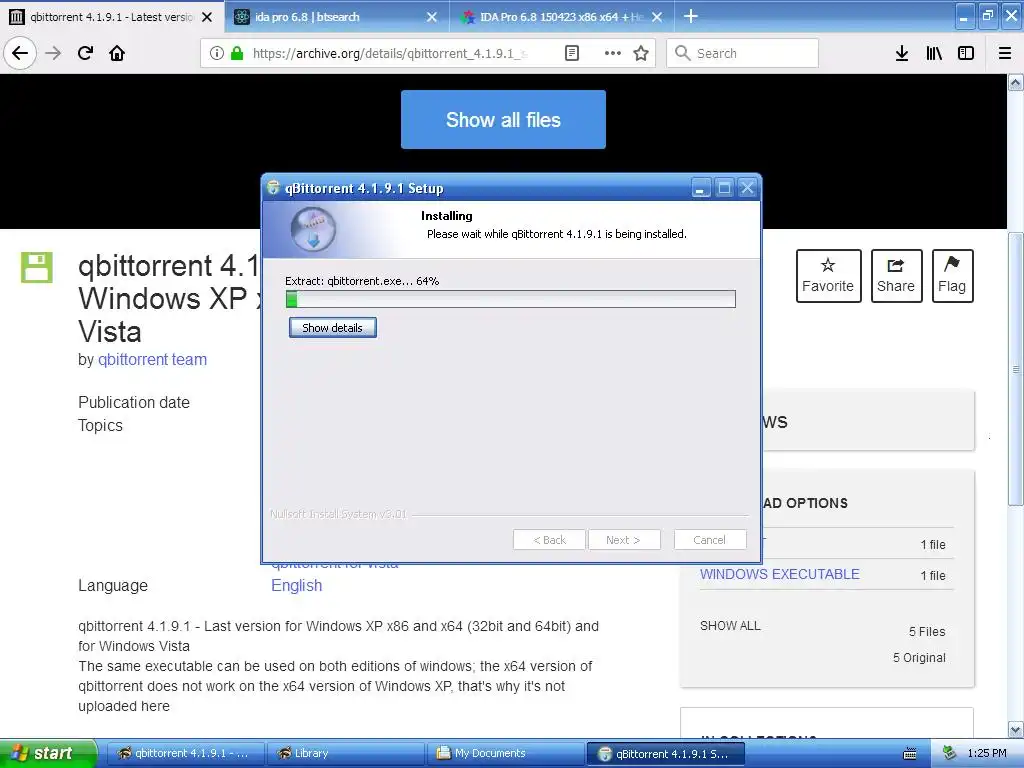Toggle reader view in address bar
This screenshot has height=768, width=1024.
click(x=571, y=53)
